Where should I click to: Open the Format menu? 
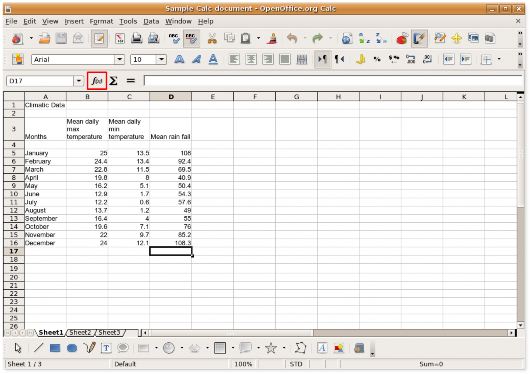101,21
